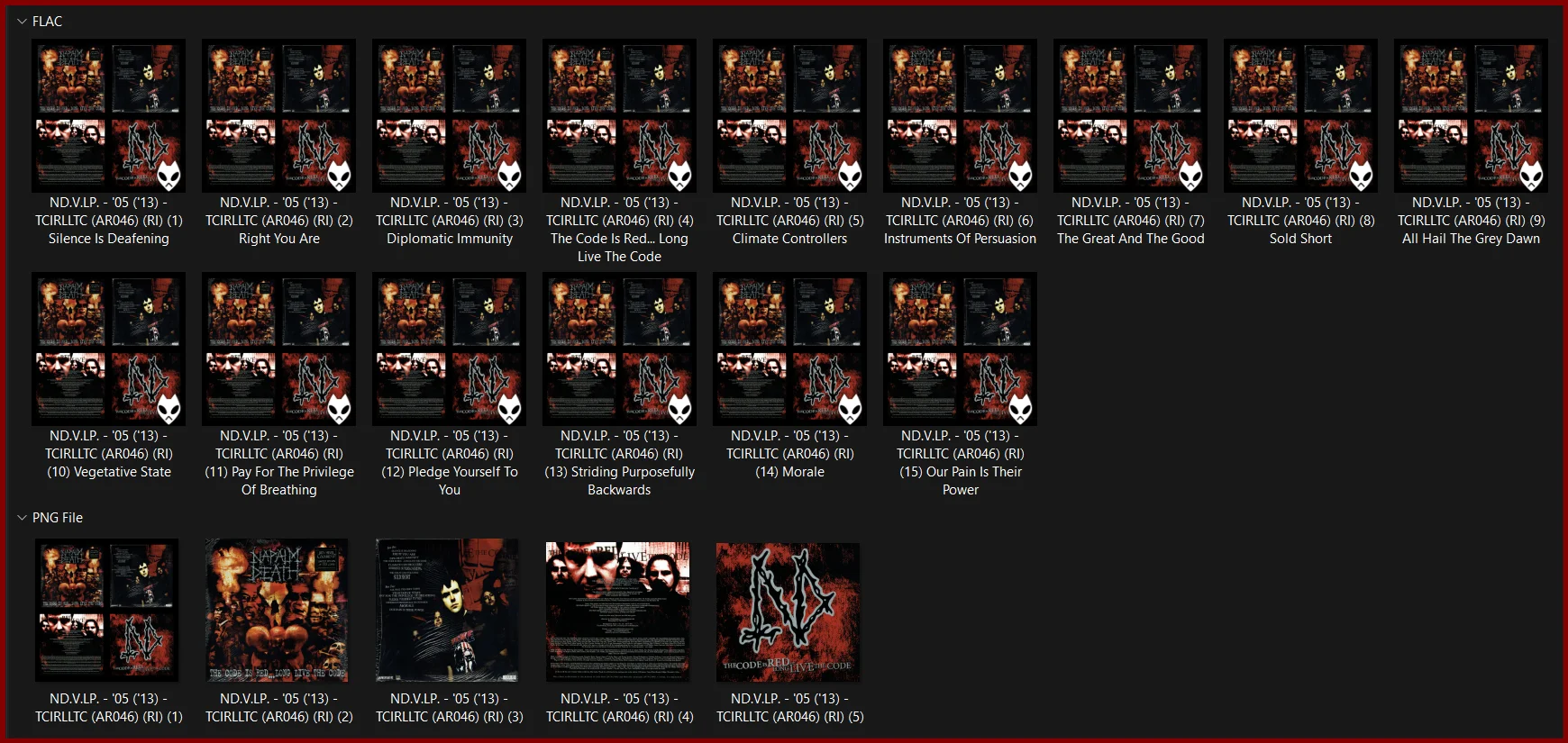This screenshot has width=1568, height=743.
Task: Click the Sold Short file name
Action: click(x=1301, y=221)
